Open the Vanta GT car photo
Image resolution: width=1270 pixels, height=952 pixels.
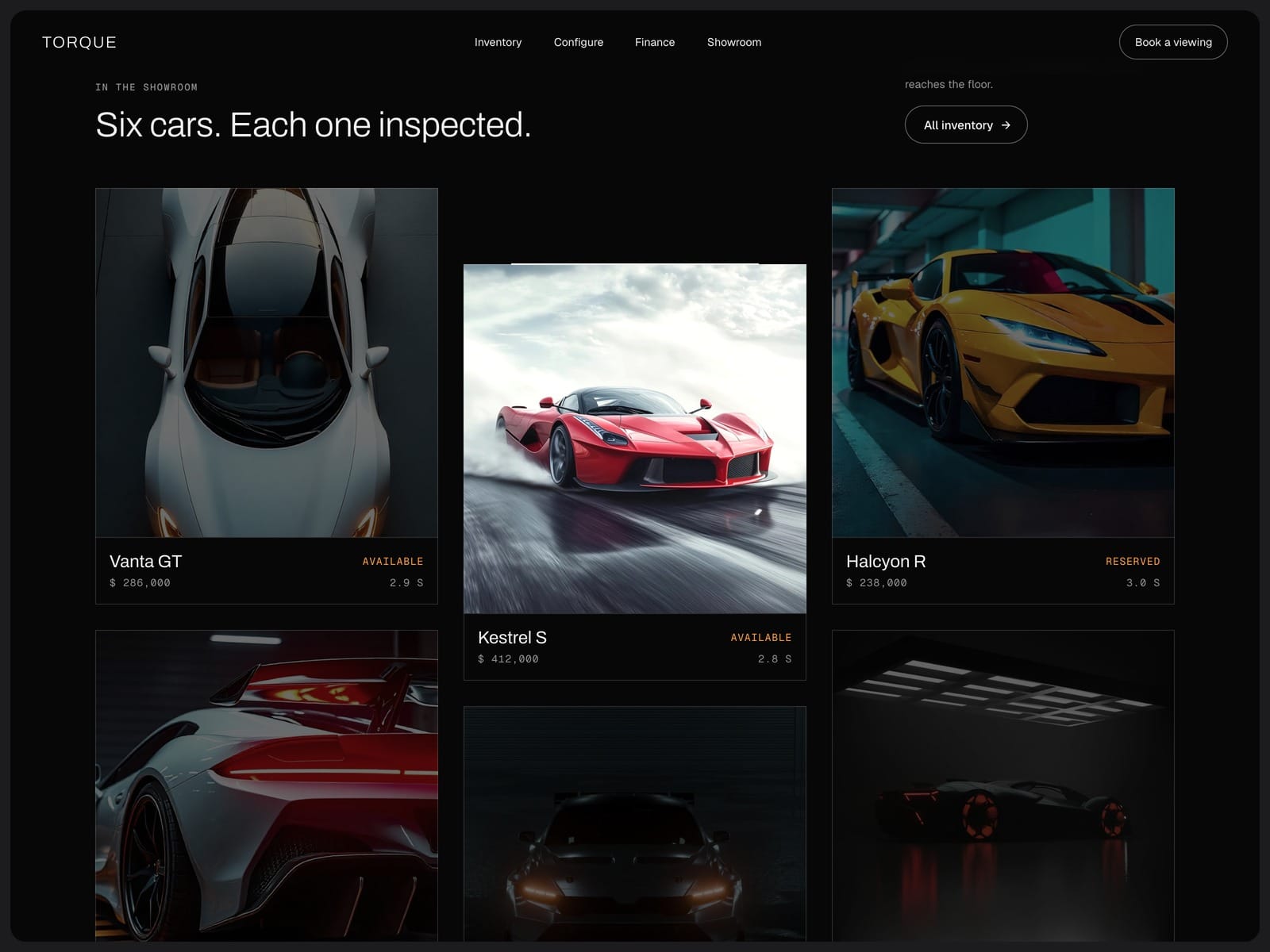[267, 363]
